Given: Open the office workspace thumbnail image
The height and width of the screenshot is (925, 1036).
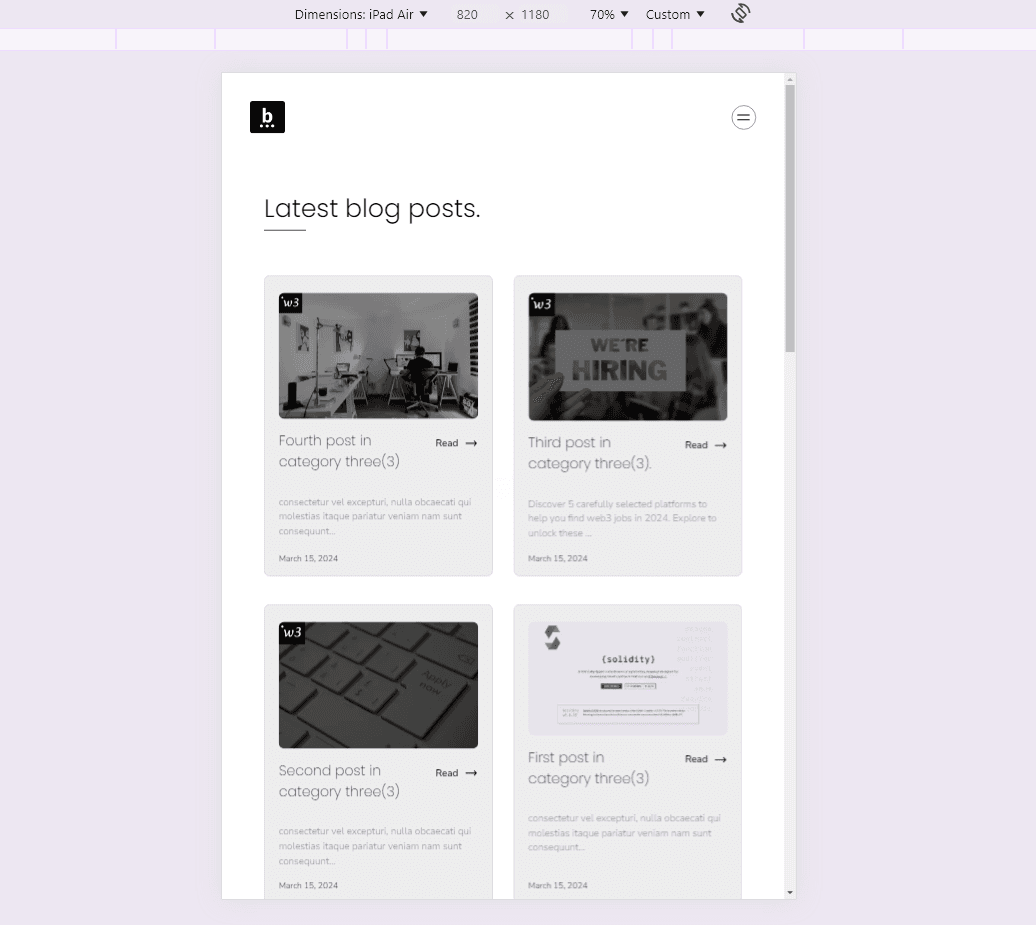Looking at the screenshot, I should 378,355.
